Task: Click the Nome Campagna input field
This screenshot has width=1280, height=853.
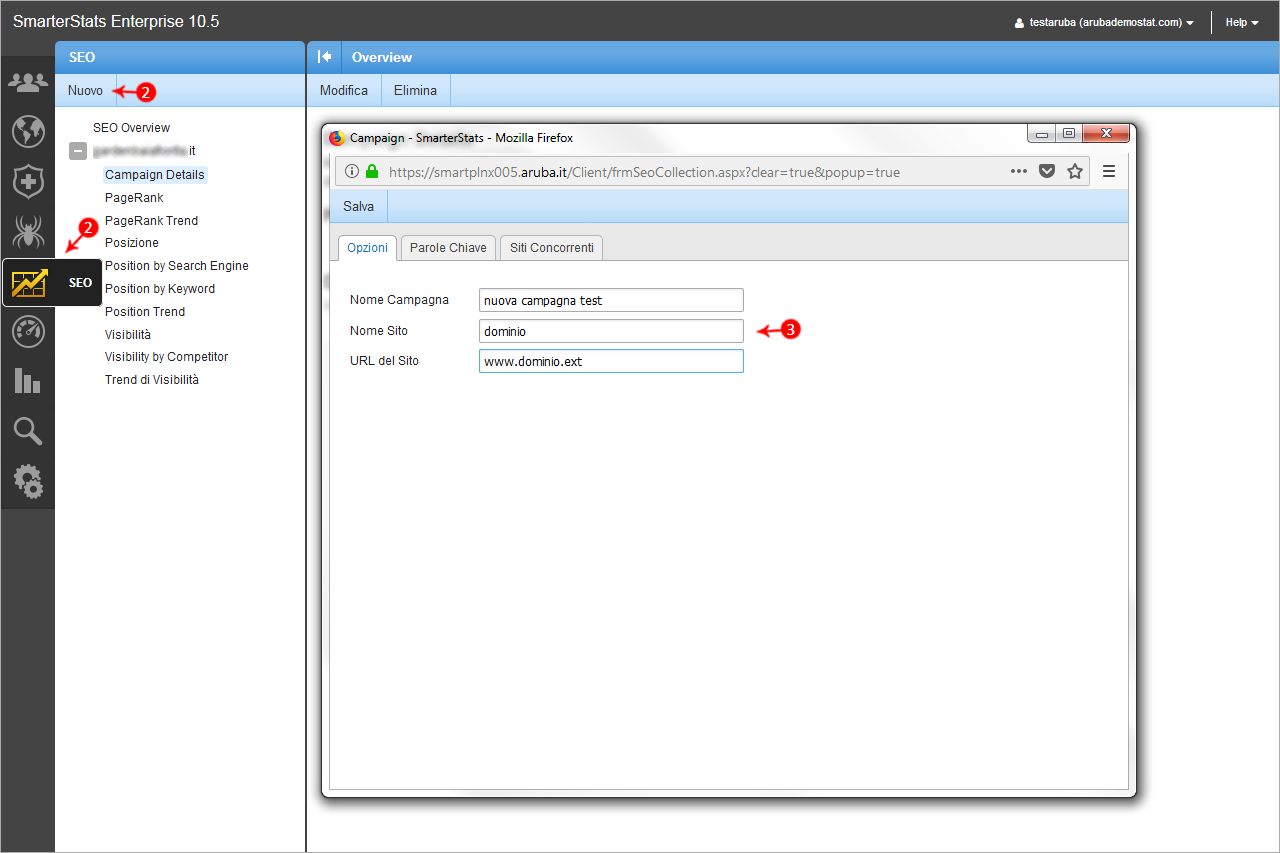Action: pyautogui.click(x=611, y=300)
